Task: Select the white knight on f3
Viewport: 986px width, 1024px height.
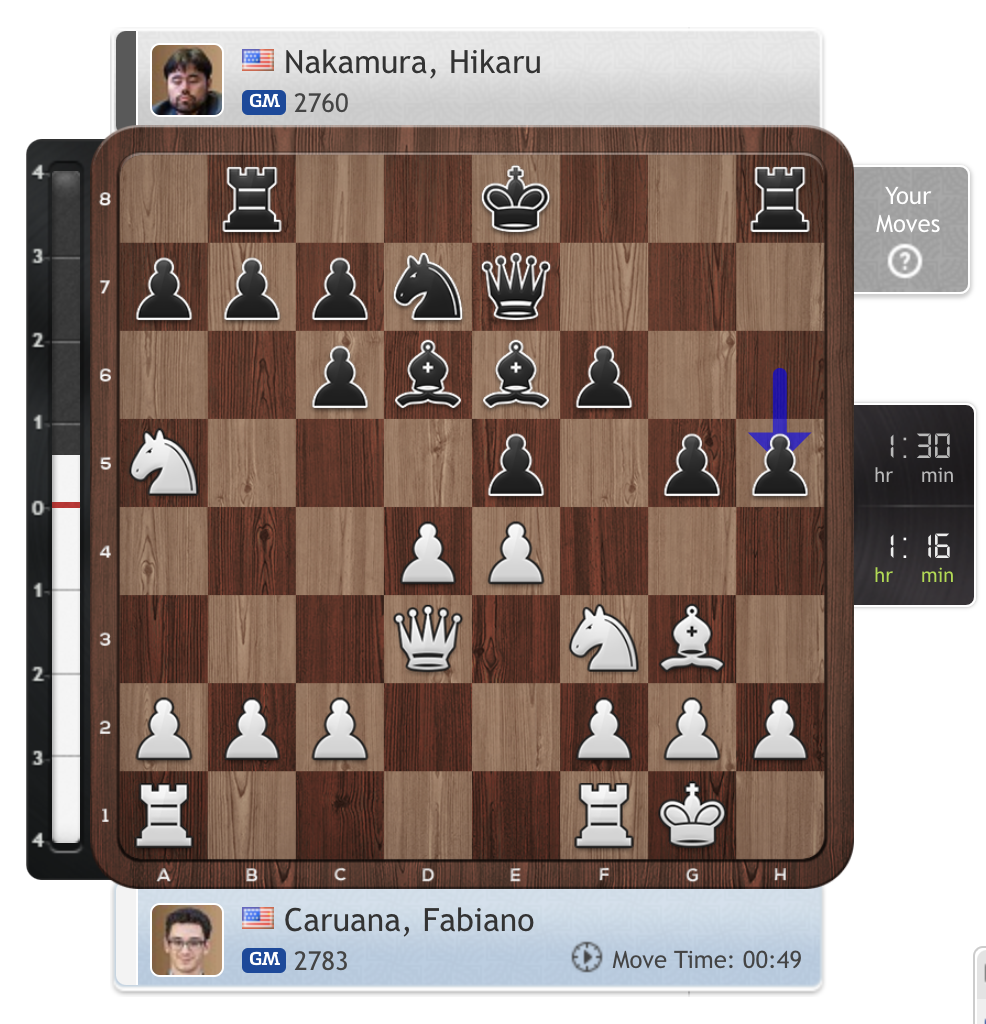Action: (604, 639)
